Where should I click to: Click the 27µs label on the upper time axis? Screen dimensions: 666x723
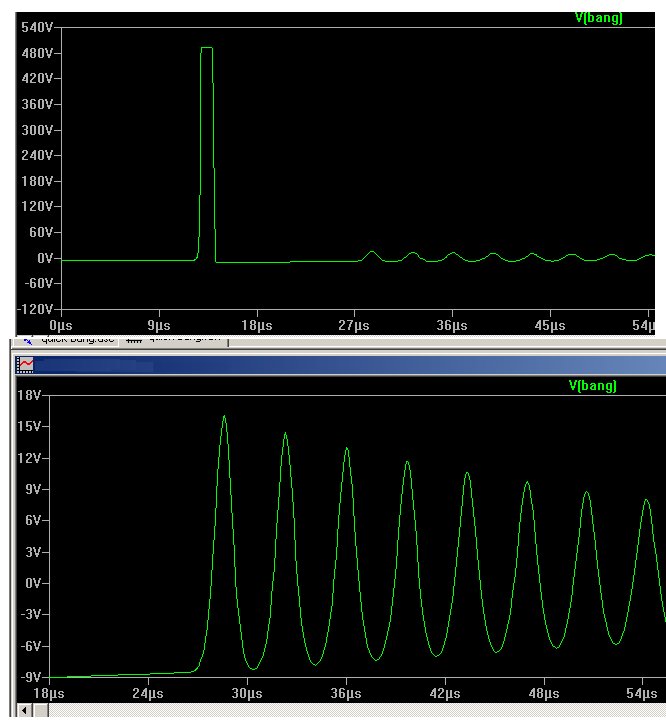tap(354, 325)
